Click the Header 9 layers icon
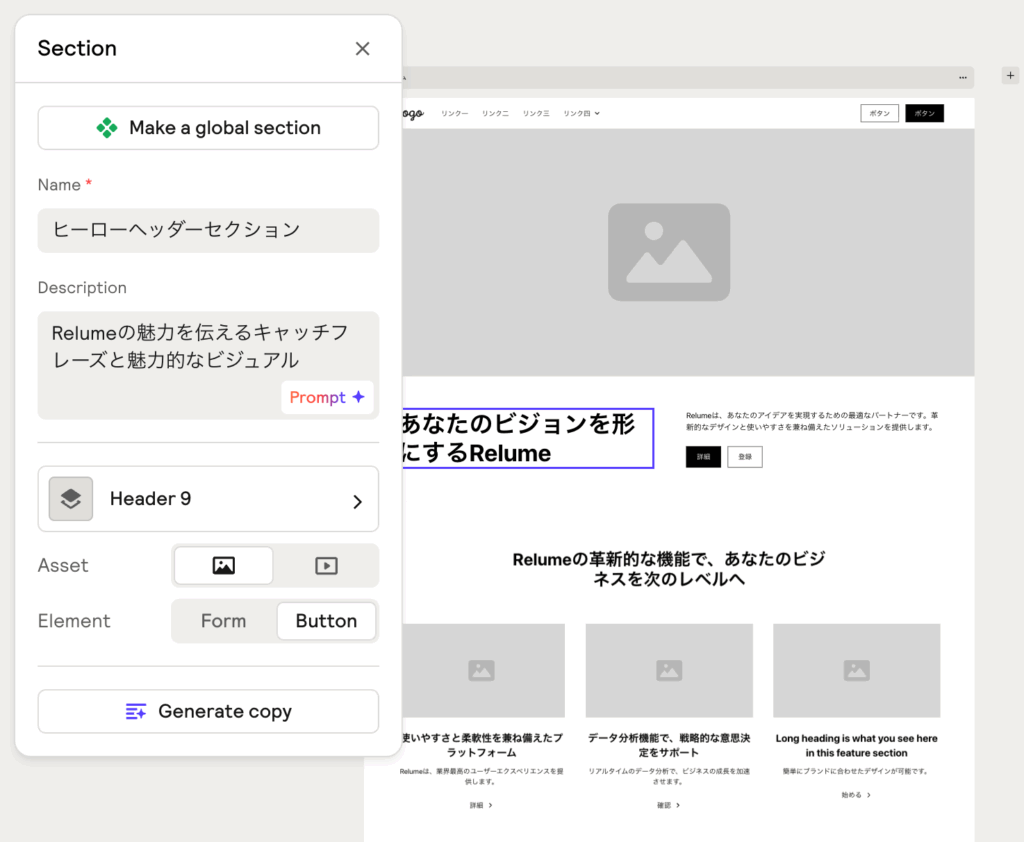The width and height of the screenshot is (1024, 842). 71,499
